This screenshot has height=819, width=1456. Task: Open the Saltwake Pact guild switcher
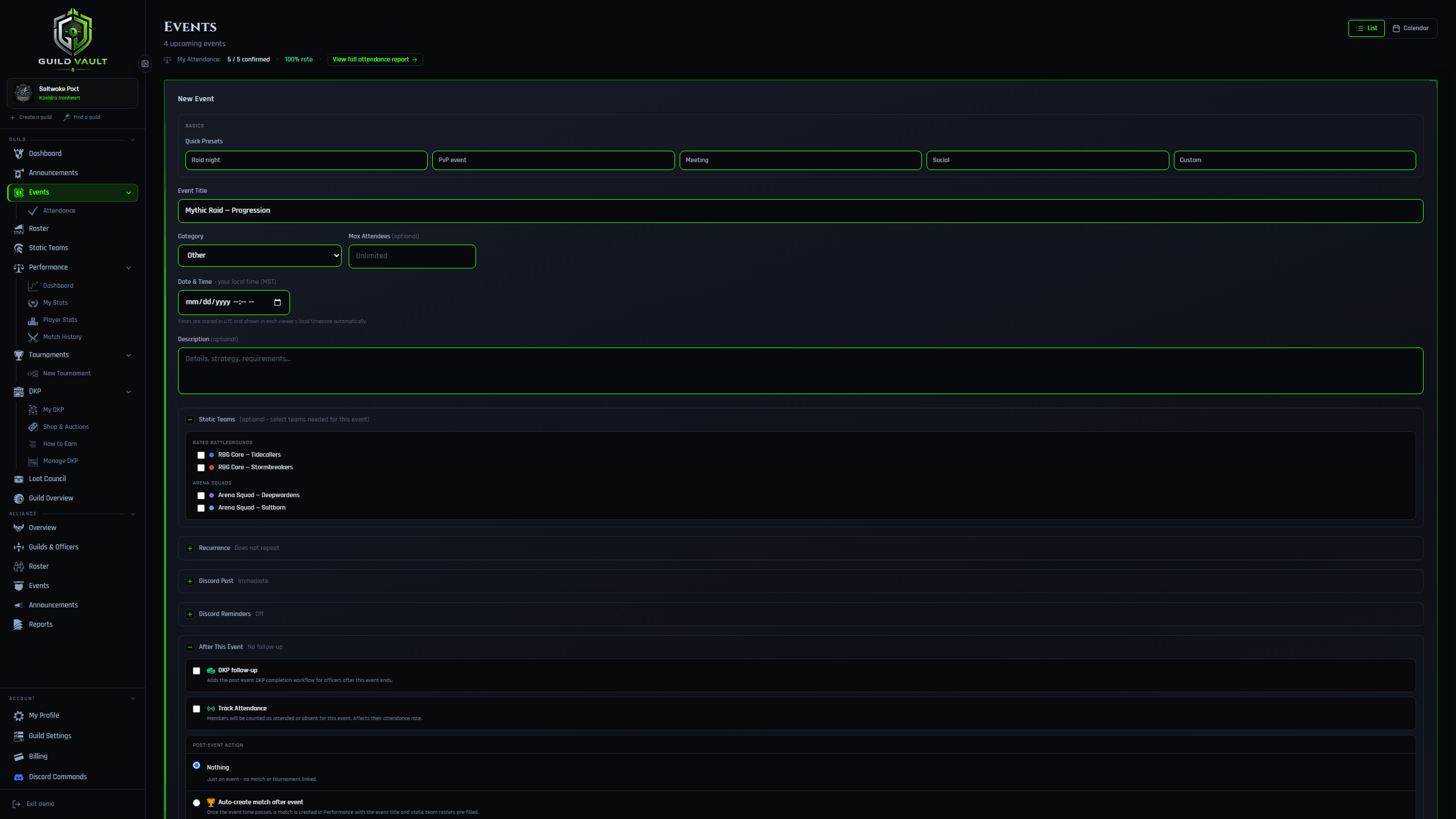[72, 93]
